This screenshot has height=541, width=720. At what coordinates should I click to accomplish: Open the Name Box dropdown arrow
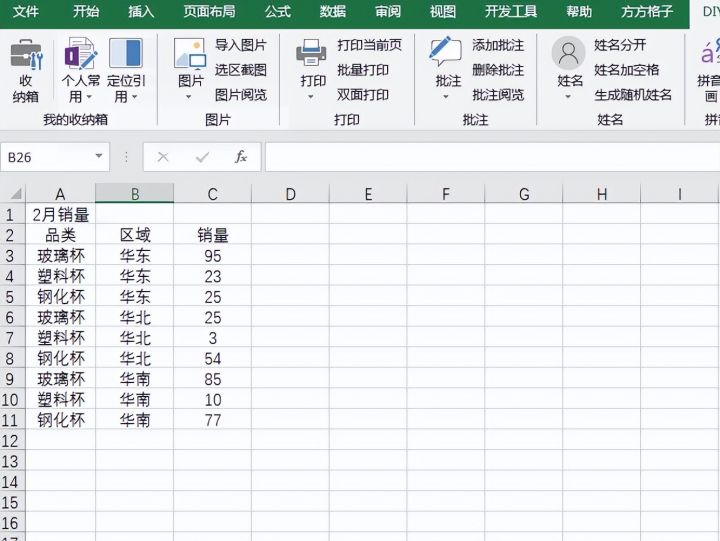pyautogui.click(x=99, y=156)
